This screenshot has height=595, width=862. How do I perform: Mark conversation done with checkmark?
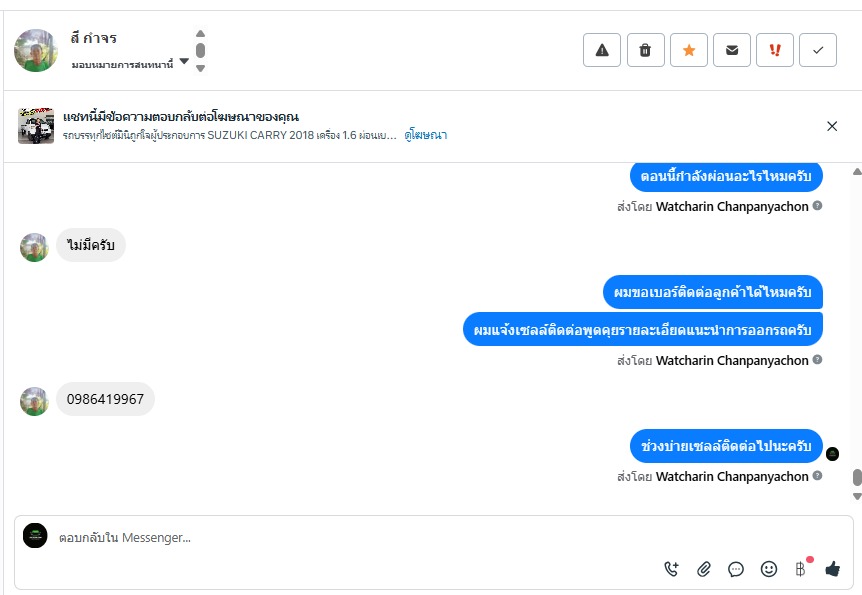818,50
